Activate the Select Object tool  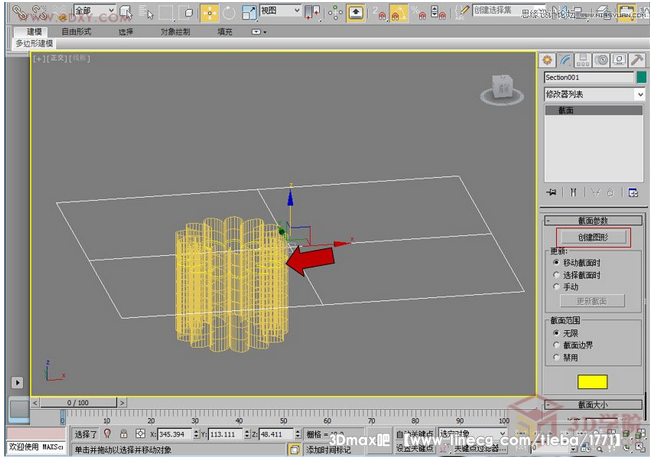click(125, 13)
